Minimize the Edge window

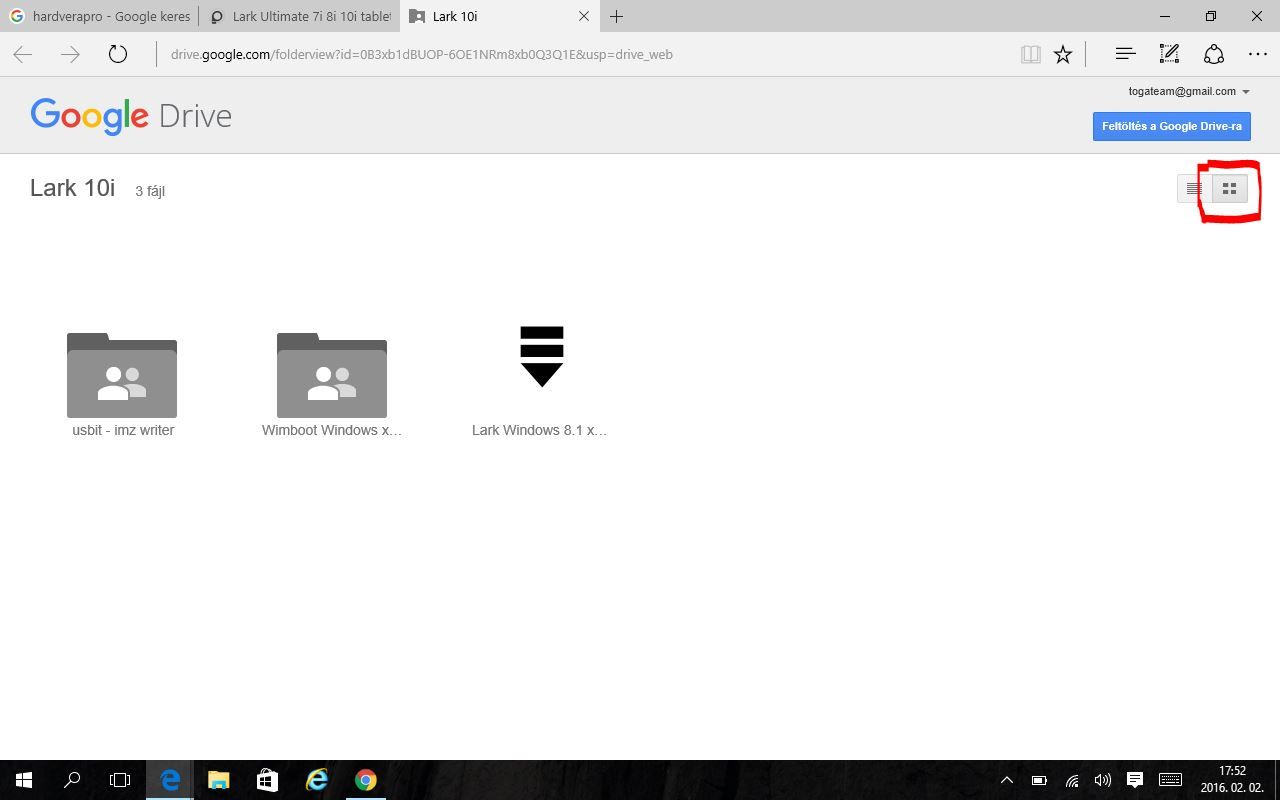[x=1165, y=16]
